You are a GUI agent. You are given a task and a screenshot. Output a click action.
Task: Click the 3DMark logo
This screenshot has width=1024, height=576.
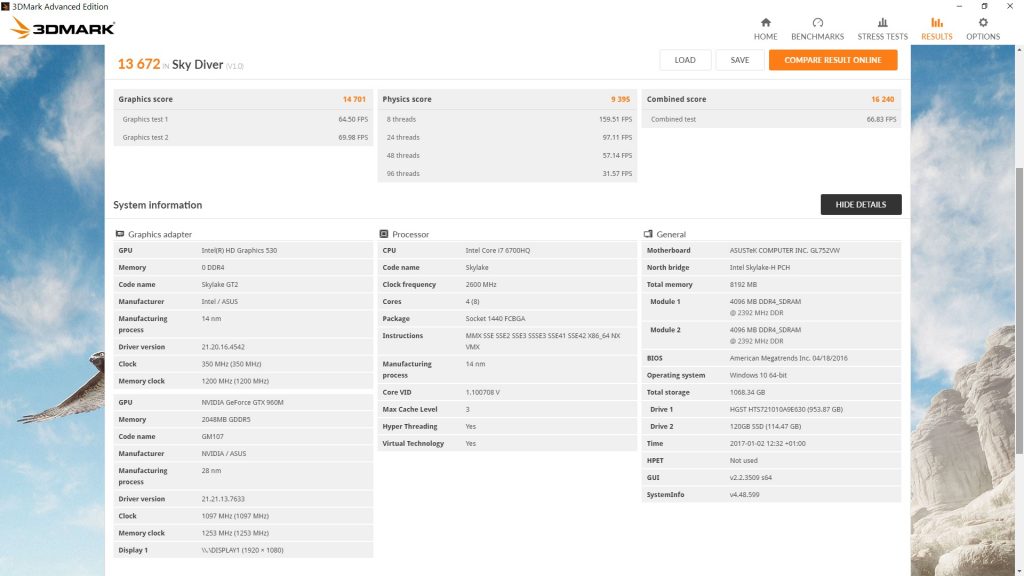point(63,28)
